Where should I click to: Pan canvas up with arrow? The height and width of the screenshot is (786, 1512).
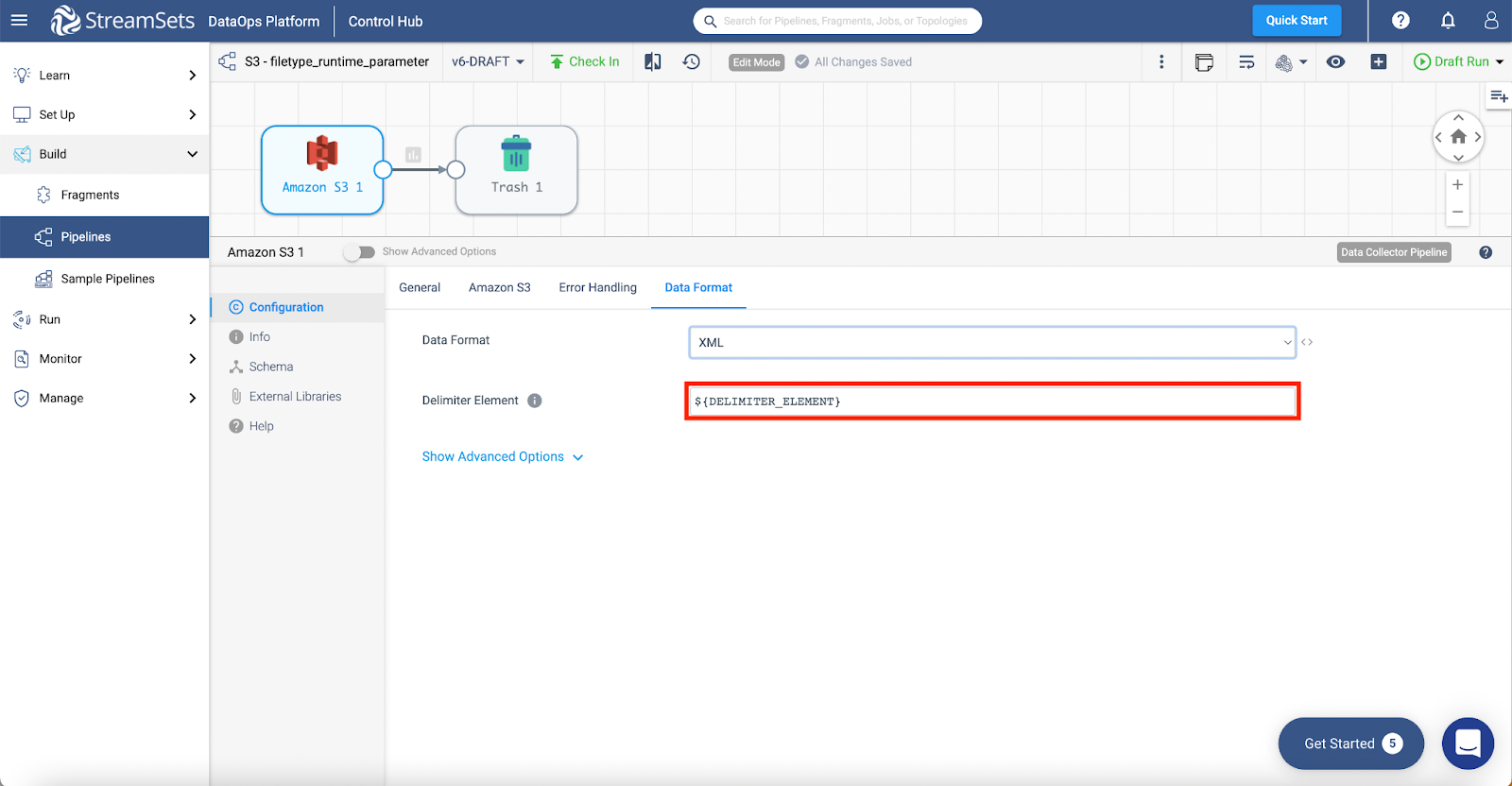point(1458,118)
